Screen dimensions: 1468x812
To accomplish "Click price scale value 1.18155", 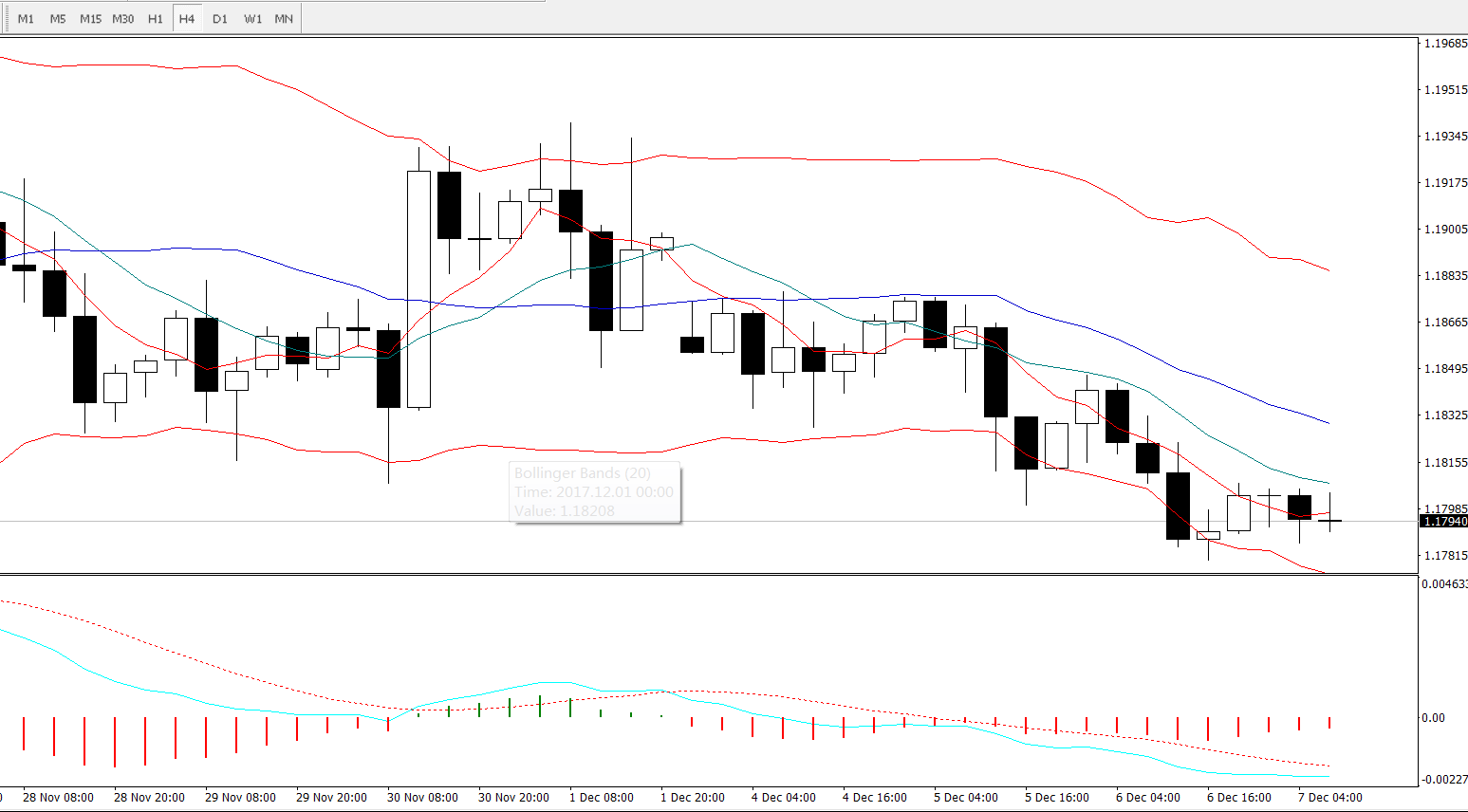I will click(x=1445, y=463).
